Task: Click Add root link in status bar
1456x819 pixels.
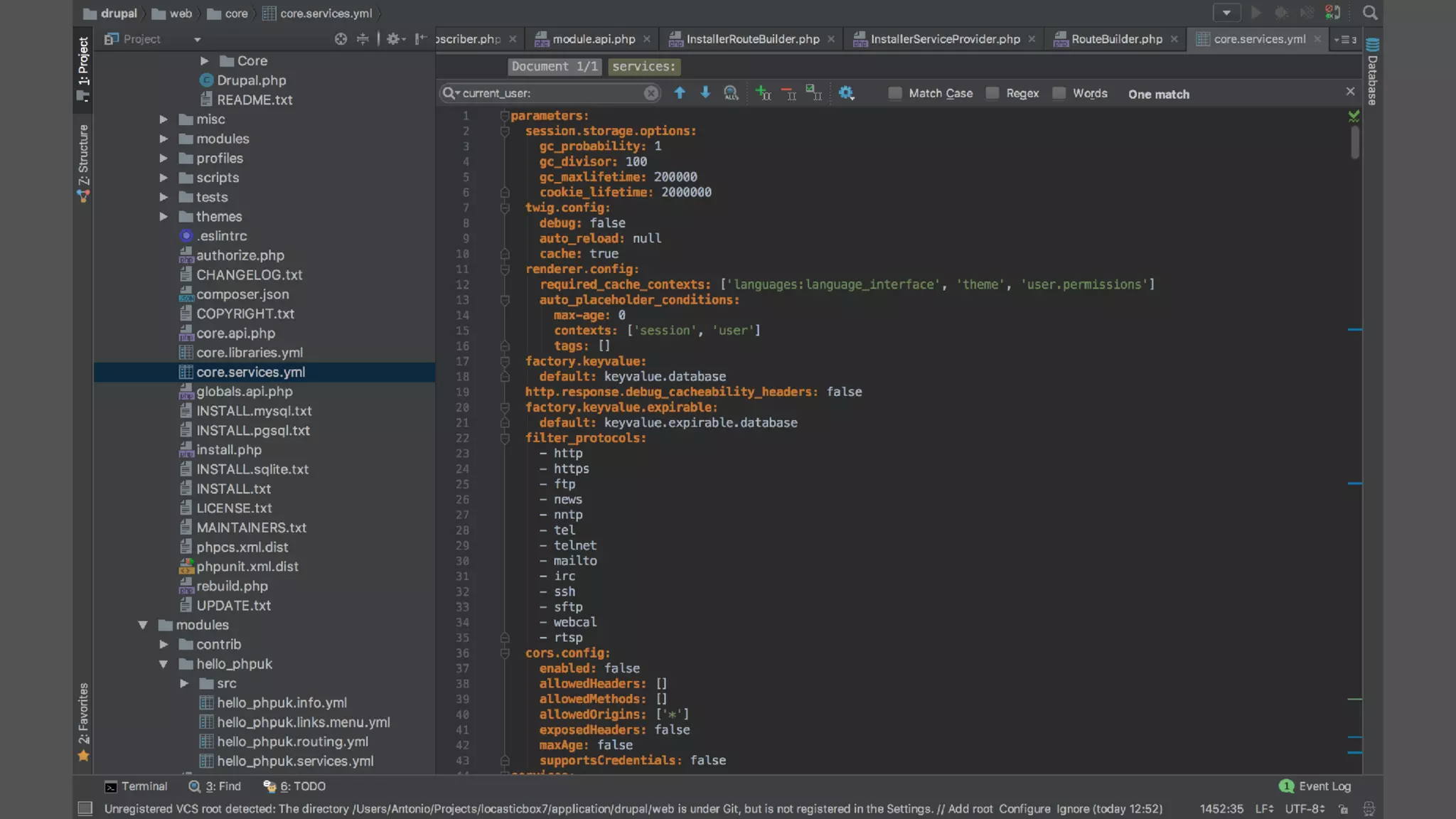Action: pos(970,809)
